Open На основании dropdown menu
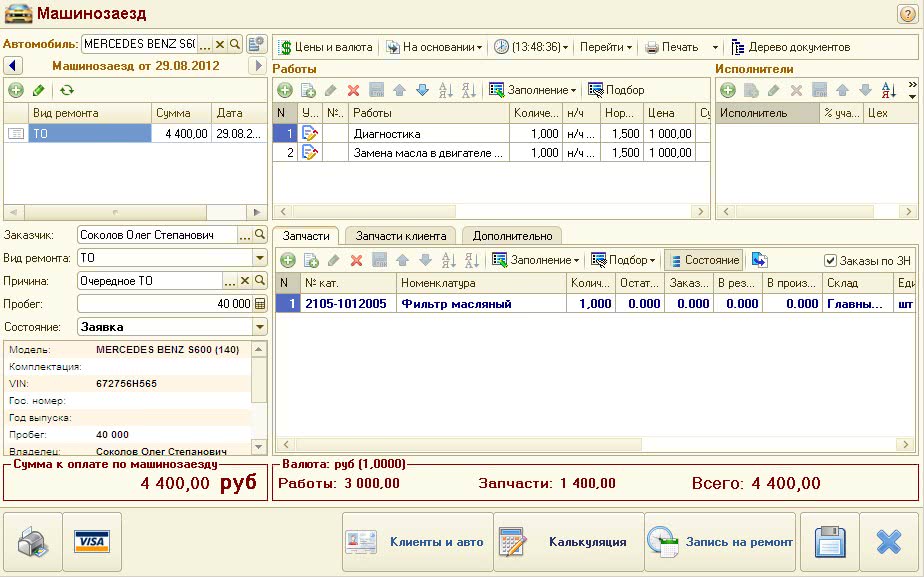Image resolution: width=924 pixels, height=577 pixels. [x=434, y=47]
